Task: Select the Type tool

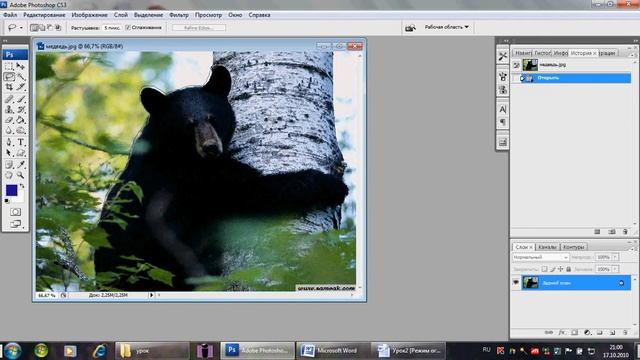Action: (x=20, y=142)
